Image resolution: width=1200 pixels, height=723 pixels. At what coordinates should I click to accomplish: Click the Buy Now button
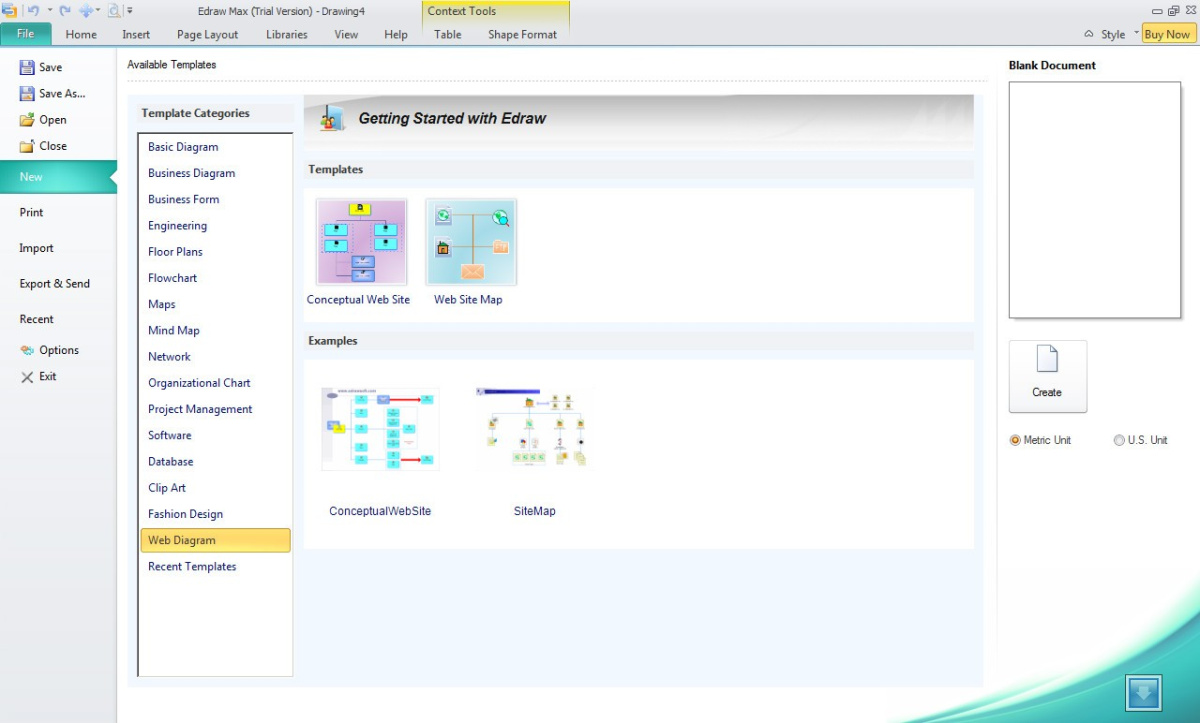point(1168,34)
